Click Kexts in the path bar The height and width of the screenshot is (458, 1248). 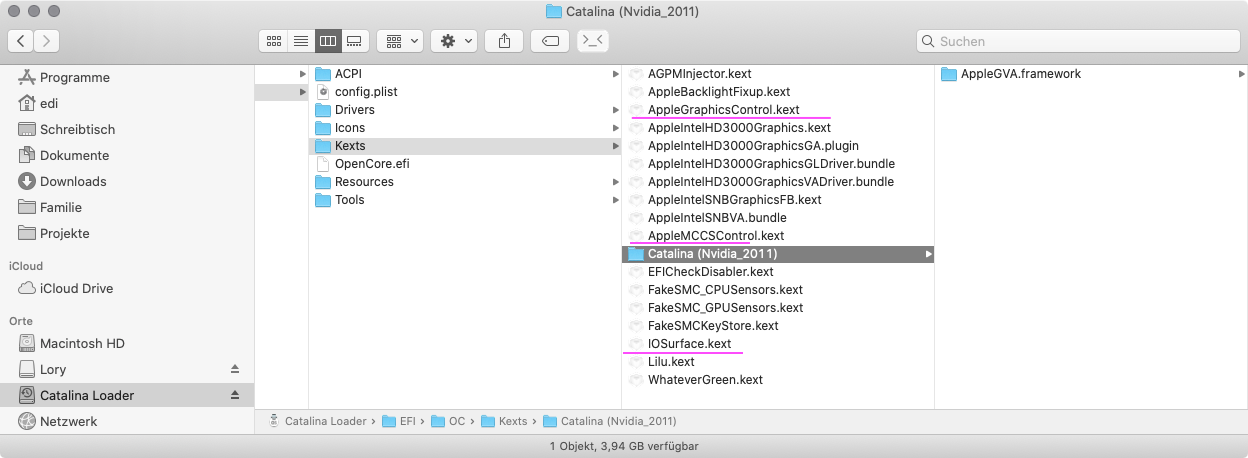tap(504, 421)
